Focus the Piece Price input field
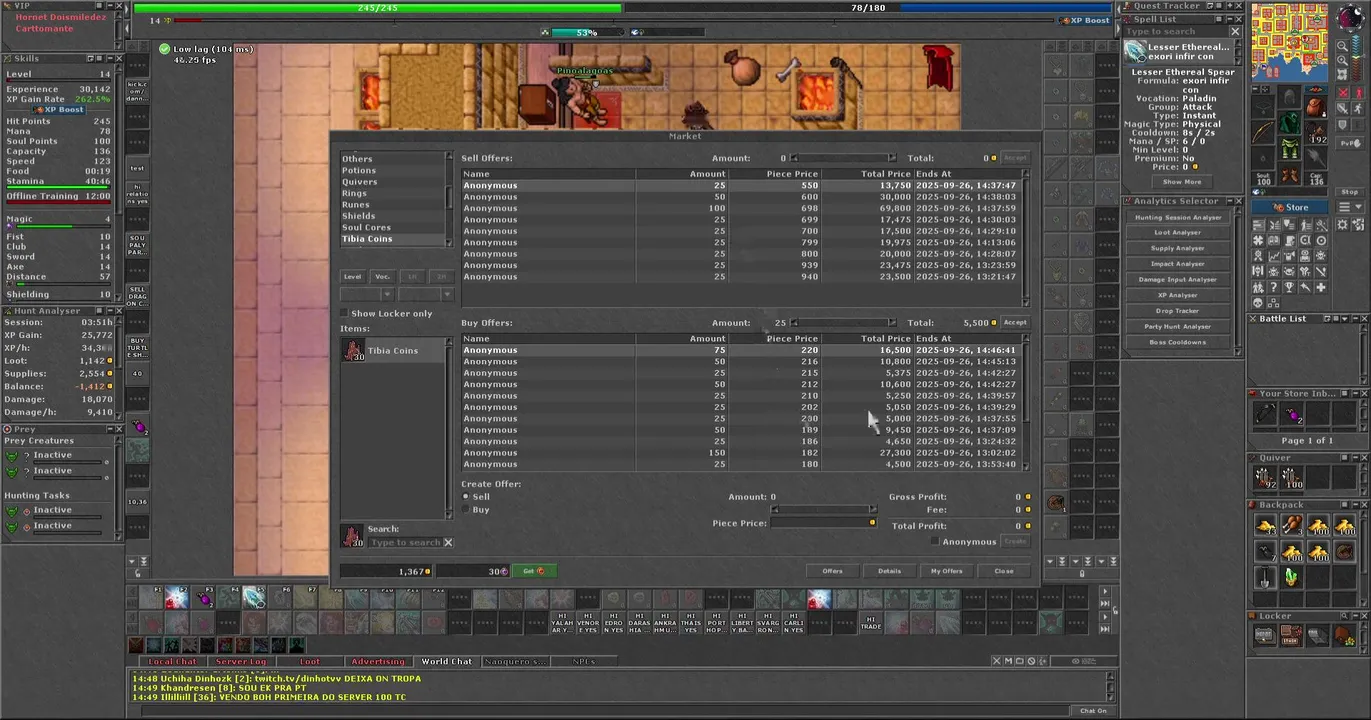 (x=822, y=523)
